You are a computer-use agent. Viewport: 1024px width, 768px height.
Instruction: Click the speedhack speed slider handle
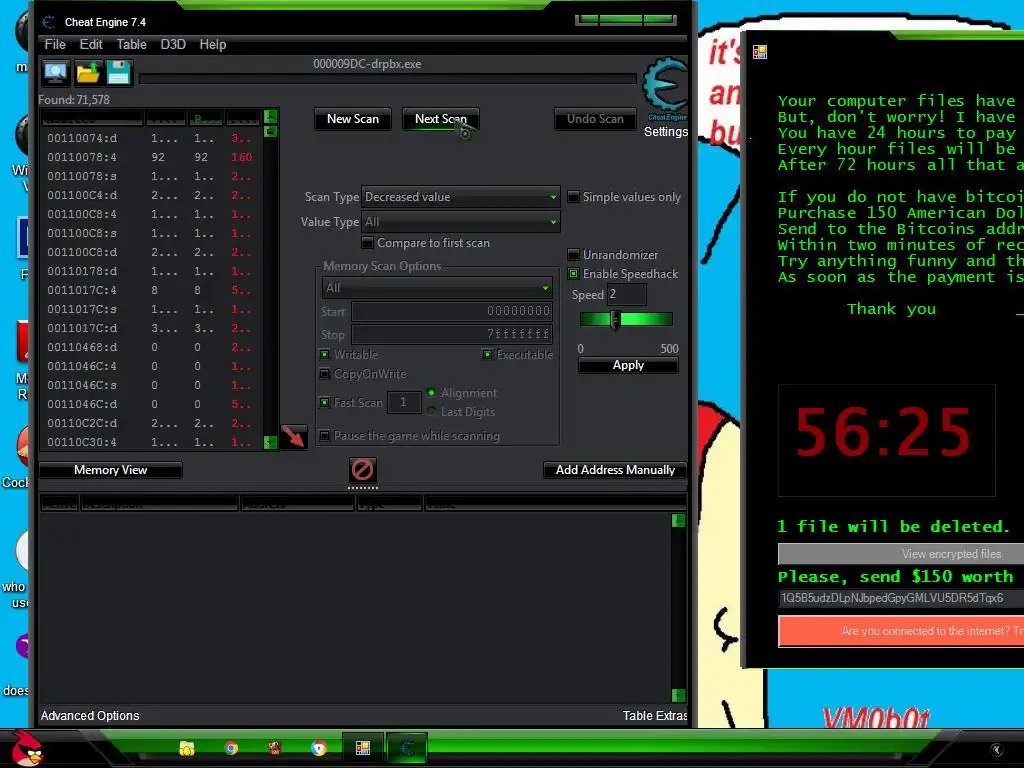(615, 319)
